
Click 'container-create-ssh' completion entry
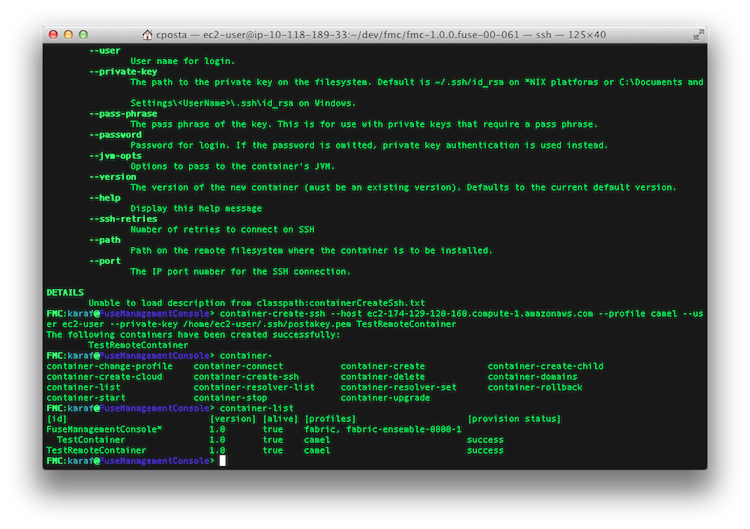(x=246, y=377)
